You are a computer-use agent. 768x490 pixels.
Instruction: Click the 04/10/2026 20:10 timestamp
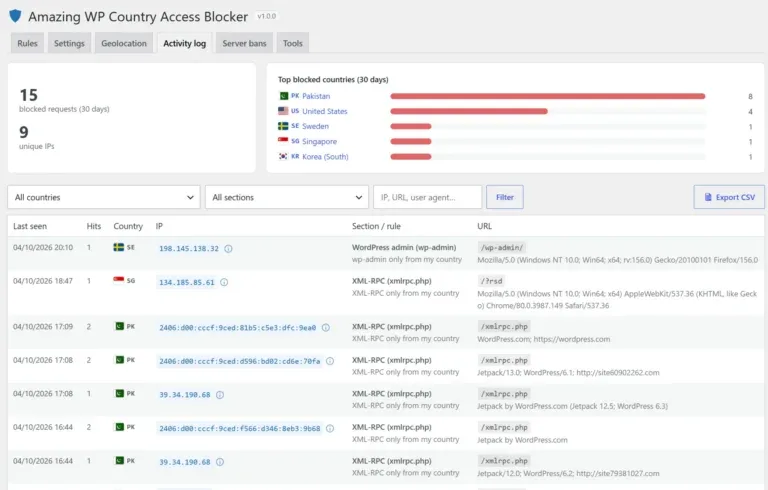point(43,247)
